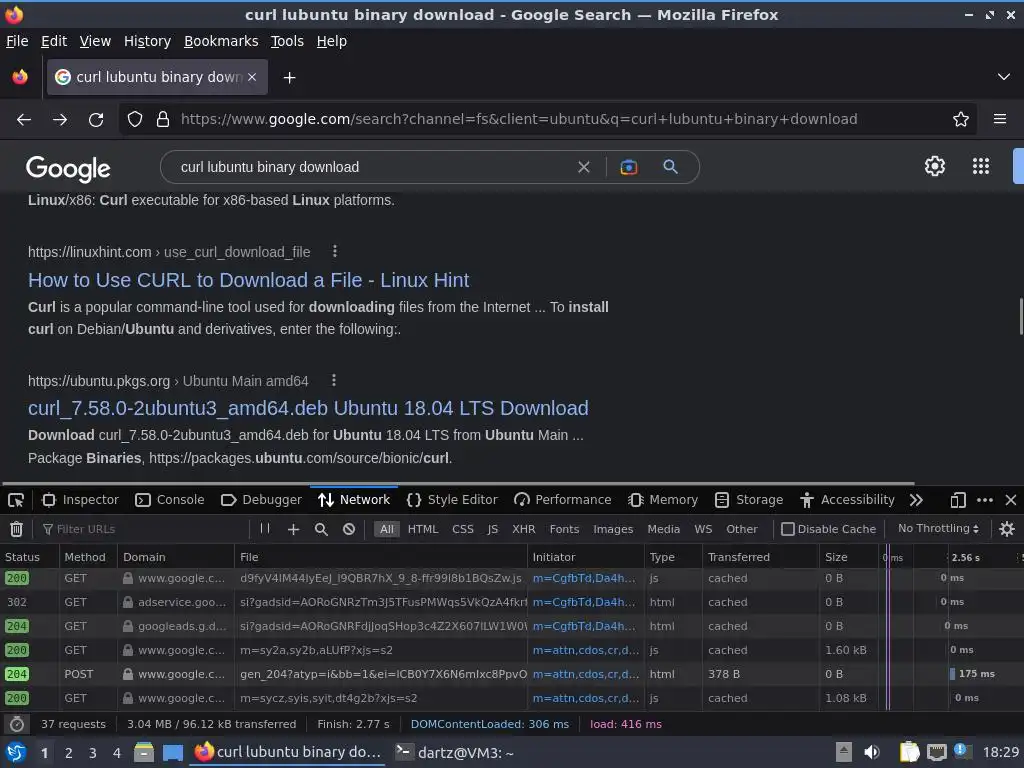Filter requests by Fonts
Screen dimensions: 1024x768
point(564,529)
